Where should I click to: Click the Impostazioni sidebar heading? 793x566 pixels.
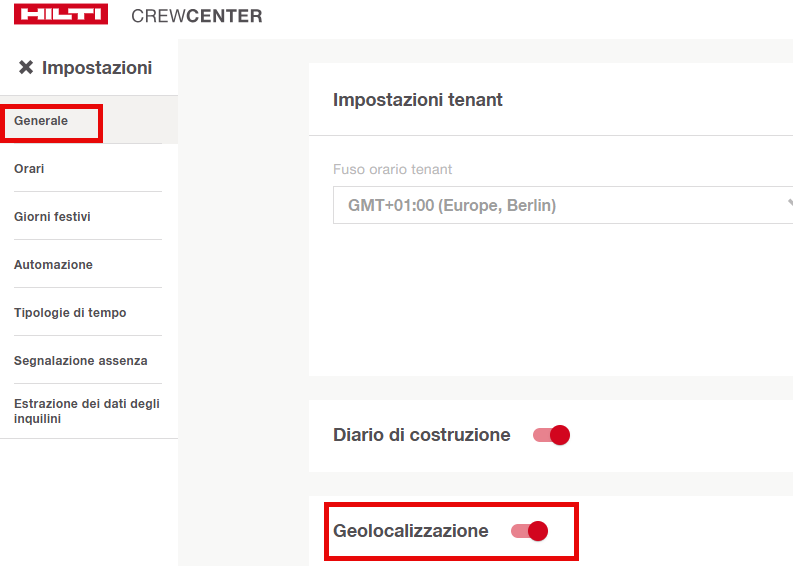pyautogui.click(x=97, y=68)
